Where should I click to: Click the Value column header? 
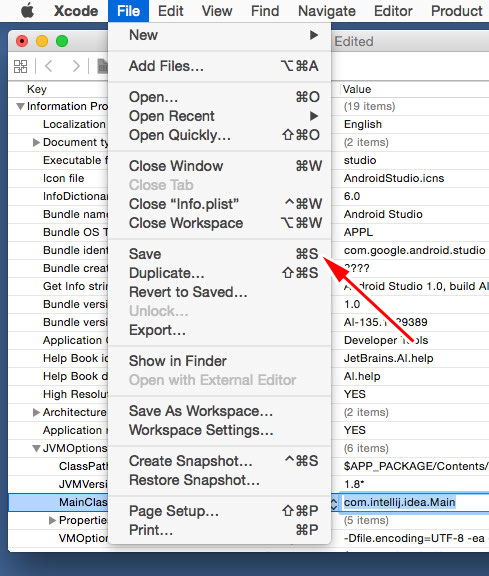coord(357,89)
